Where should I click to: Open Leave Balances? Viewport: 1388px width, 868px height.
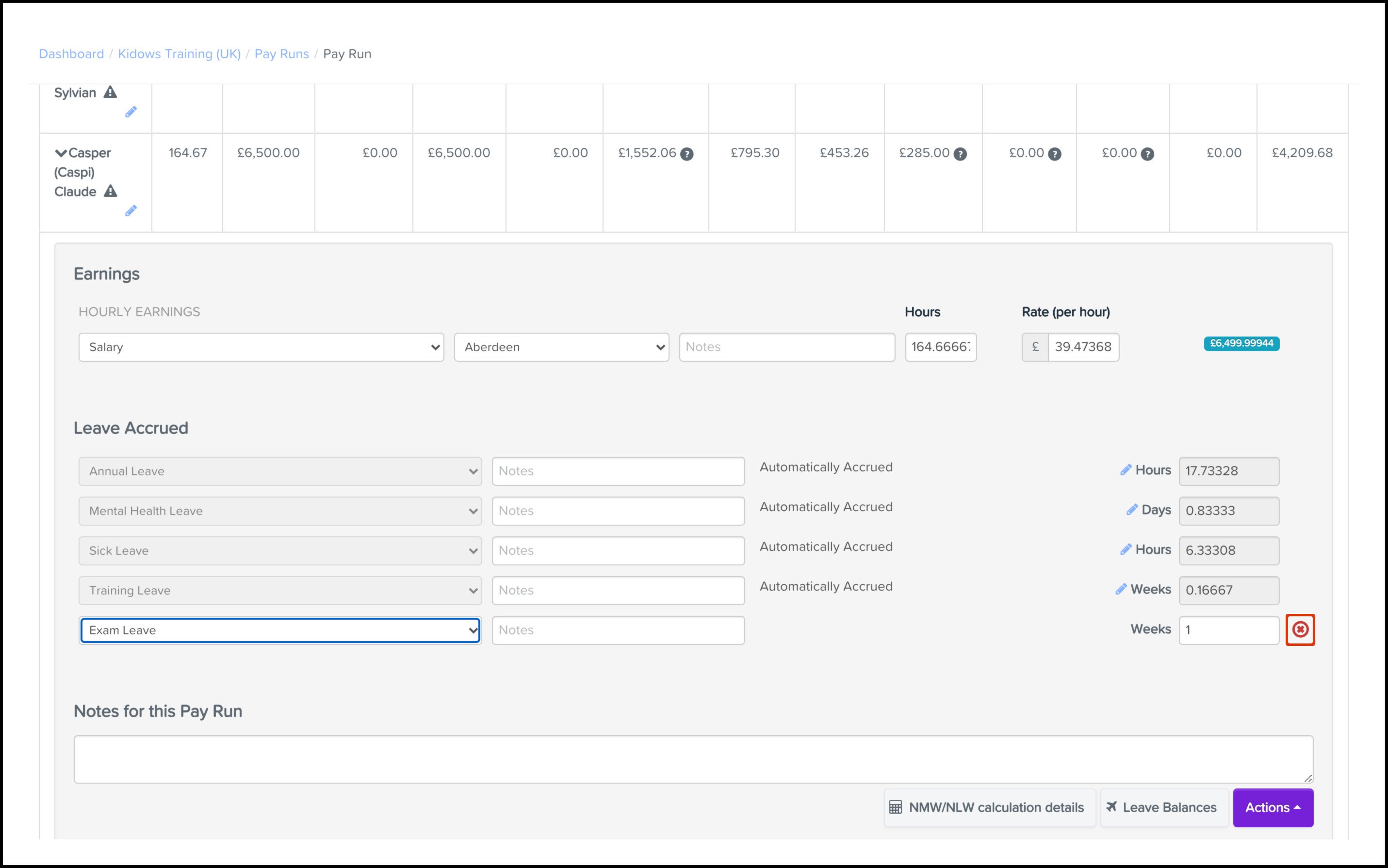[x=1162, y=808]
